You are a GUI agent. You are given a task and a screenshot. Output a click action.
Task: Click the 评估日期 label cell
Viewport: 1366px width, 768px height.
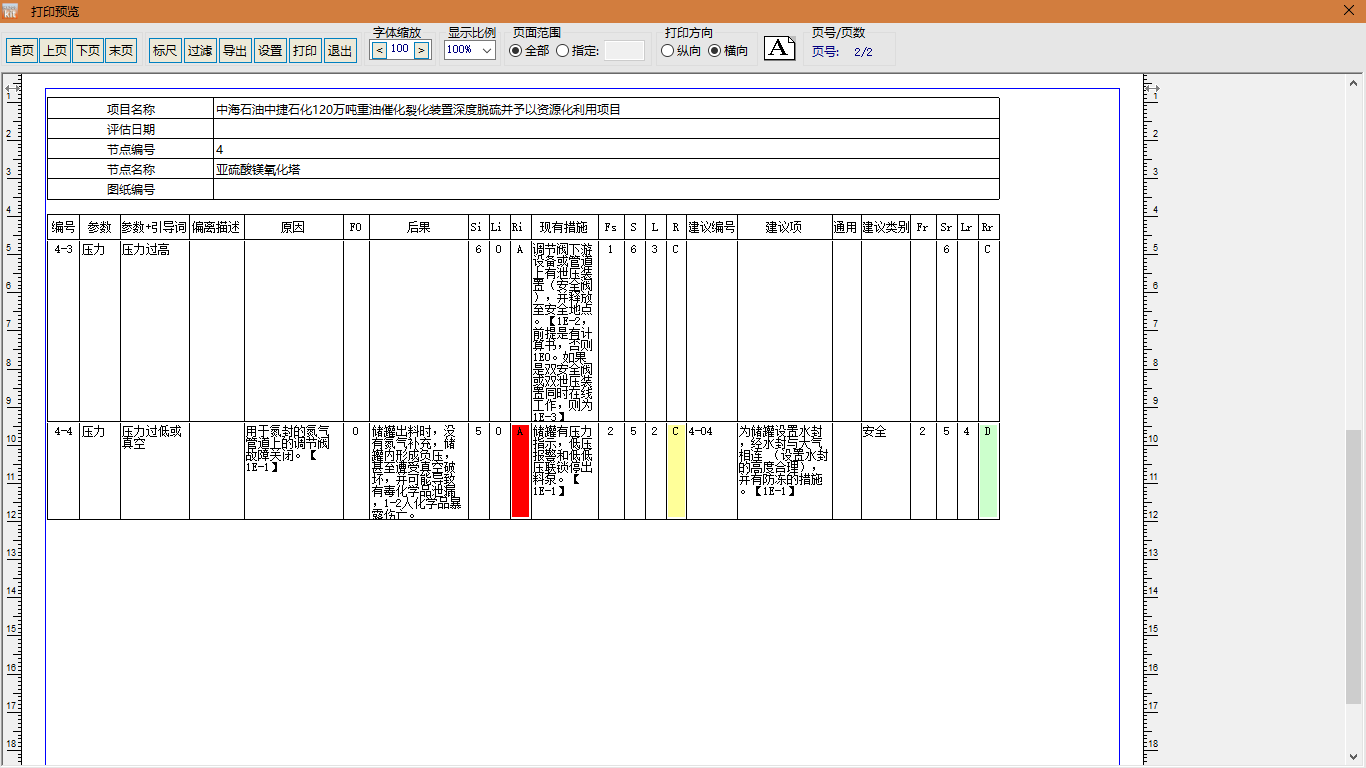point(131,129)
